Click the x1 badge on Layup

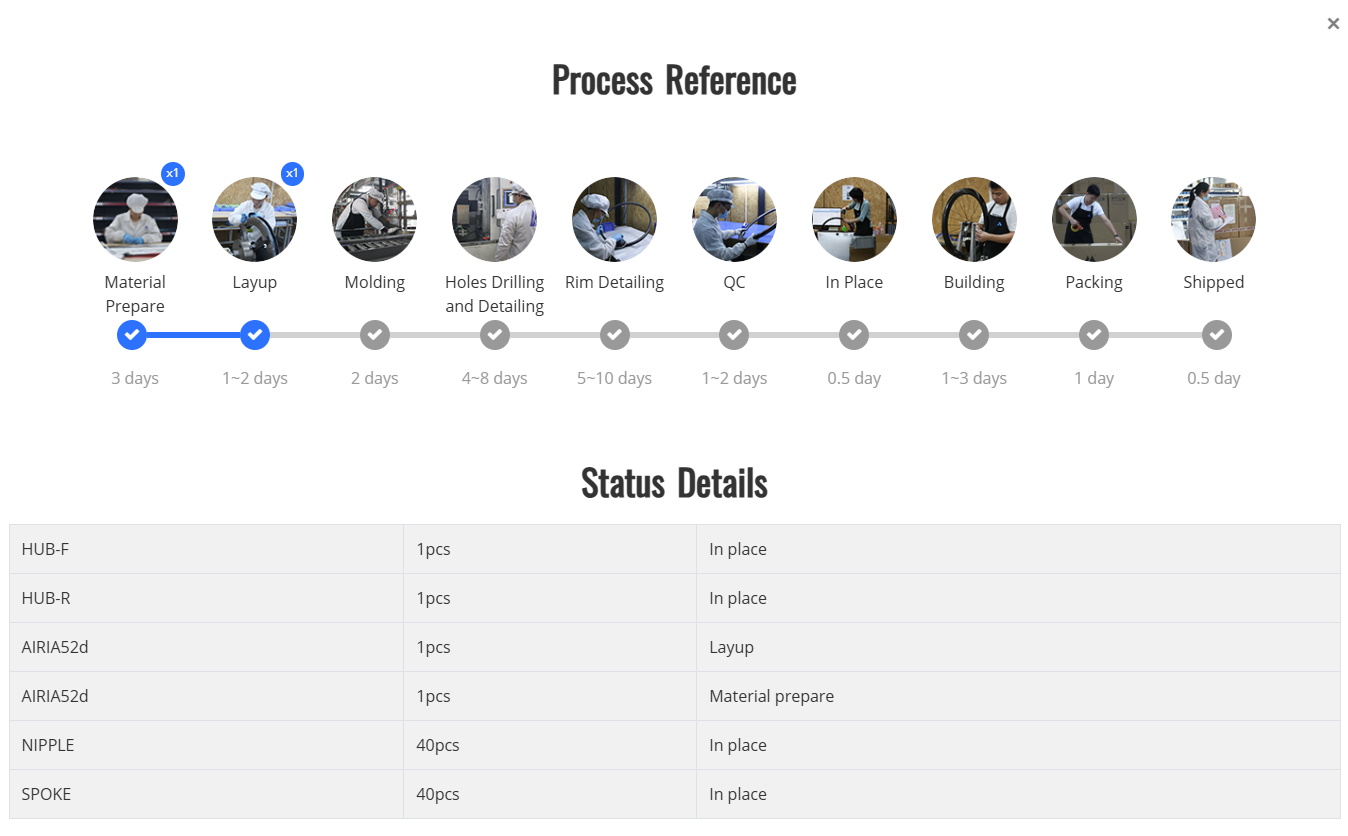pyautogui.click(x=292, y=174)
